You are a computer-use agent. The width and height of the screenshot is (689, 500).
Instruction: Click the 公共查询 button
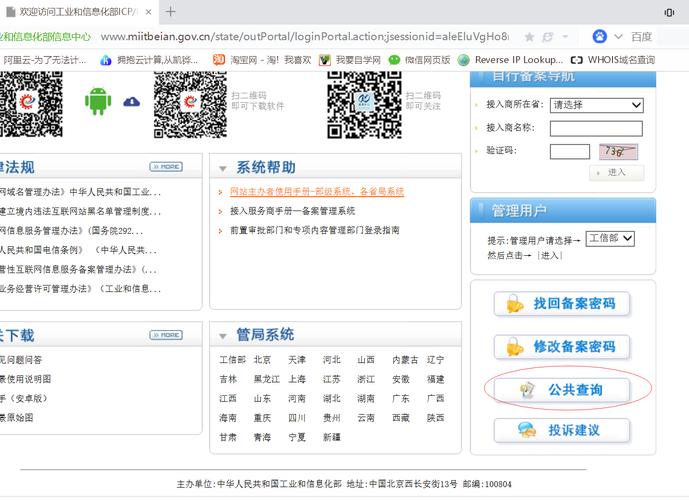point(562,389)
